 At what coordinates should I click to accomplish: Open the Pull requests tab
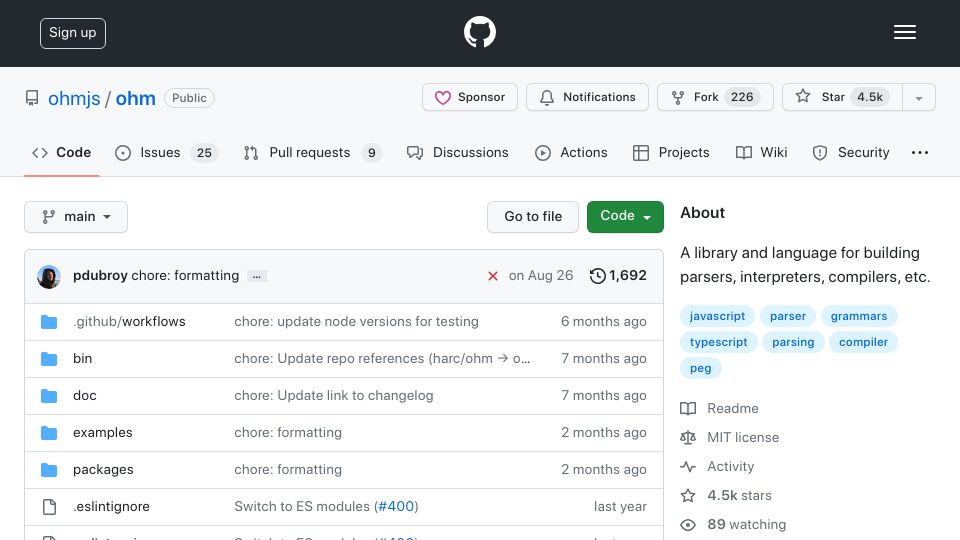[312, 152]
